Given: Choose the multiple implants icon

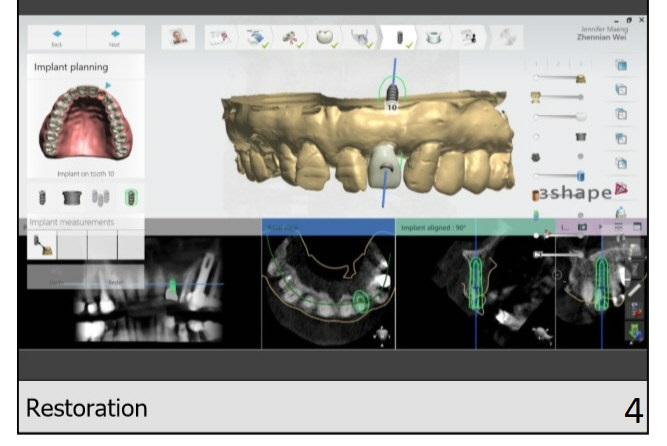Looking at the screenshot, I should (100, 197).
